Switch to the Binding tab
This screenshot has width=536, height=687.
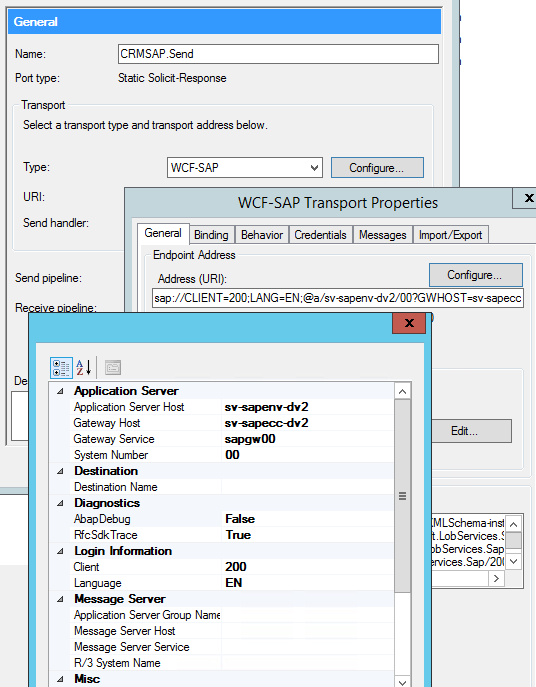pyautogui.click(x=211, y=235)
